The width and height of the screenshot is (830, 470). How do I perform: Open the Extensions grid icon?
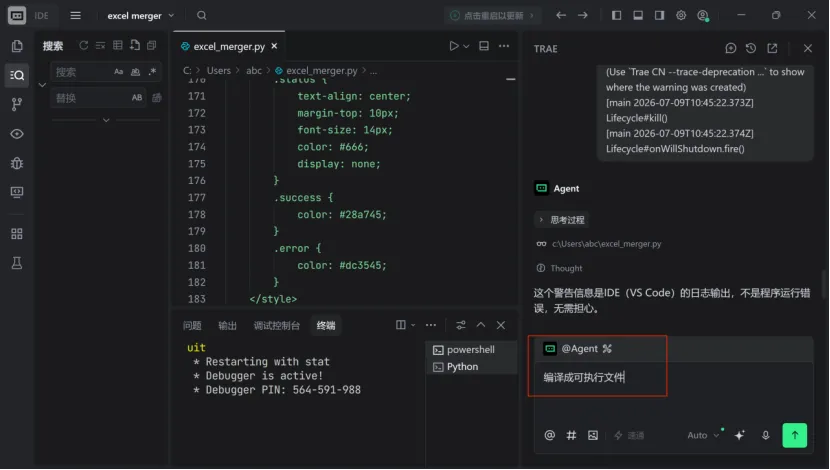pos(17,234)
